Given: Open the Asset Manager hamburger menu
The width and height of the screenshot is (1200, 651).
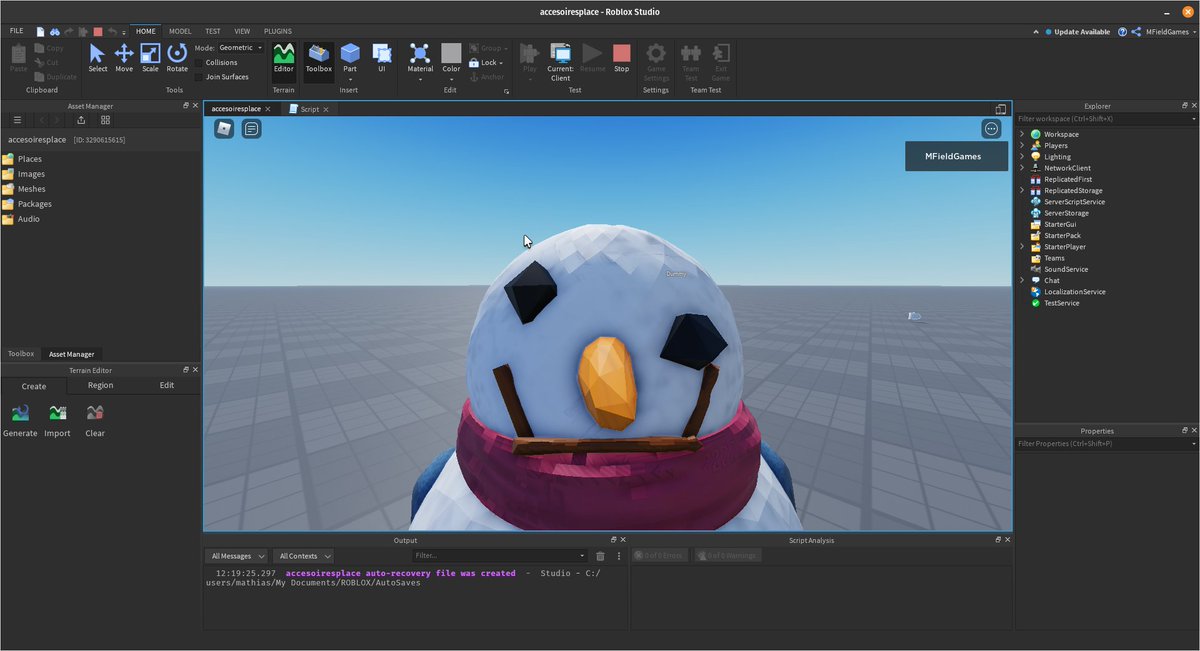Looking at the screenshot, I should point(17,120).
